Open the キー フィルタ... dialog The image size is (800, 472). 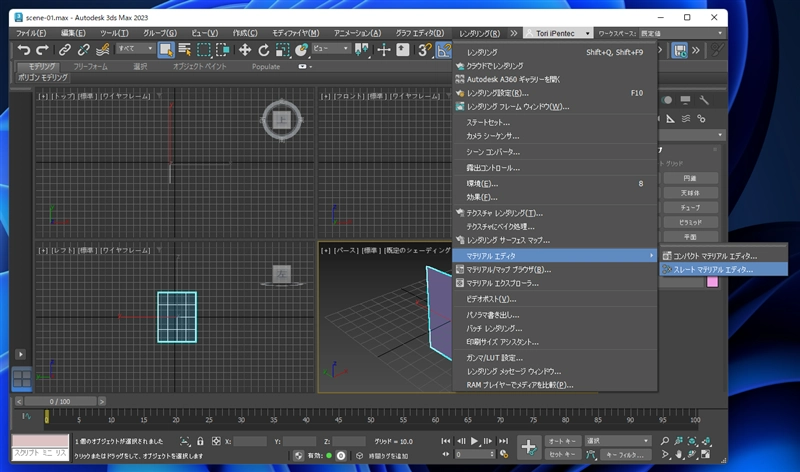(x=626, y=454)
